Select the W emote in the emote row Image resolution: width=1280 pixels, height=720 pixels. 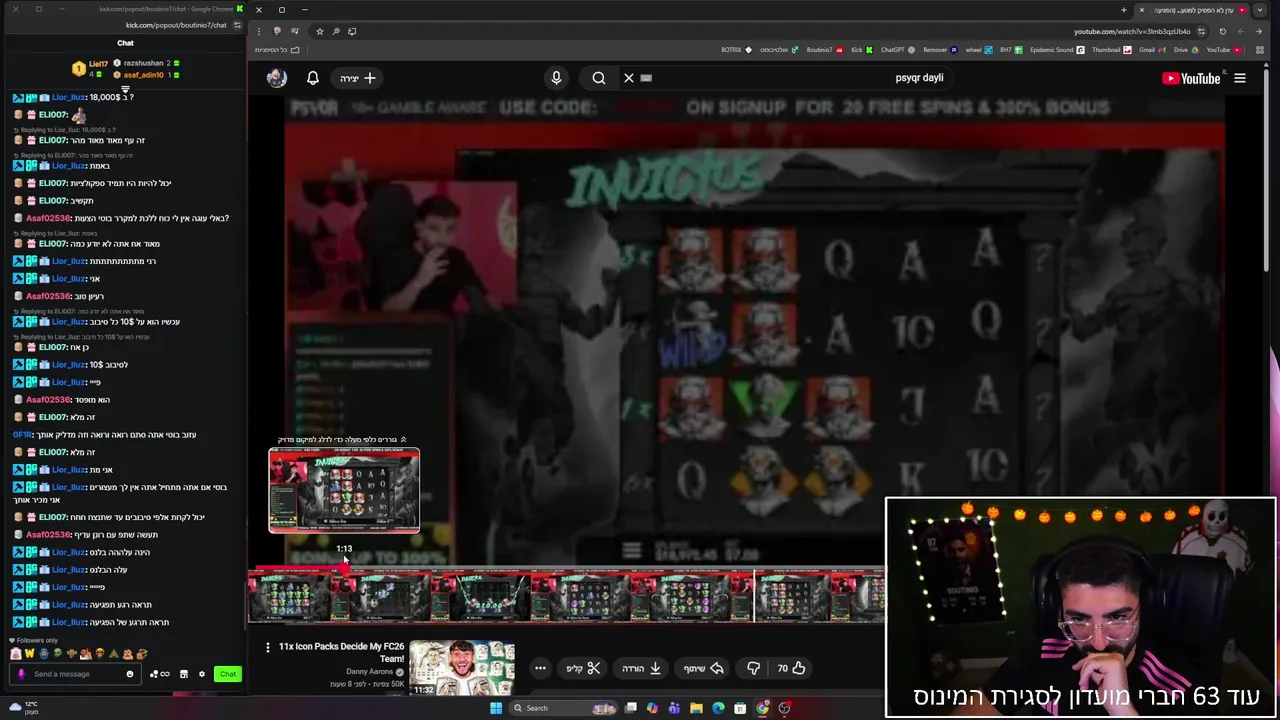tap(29, 654)
